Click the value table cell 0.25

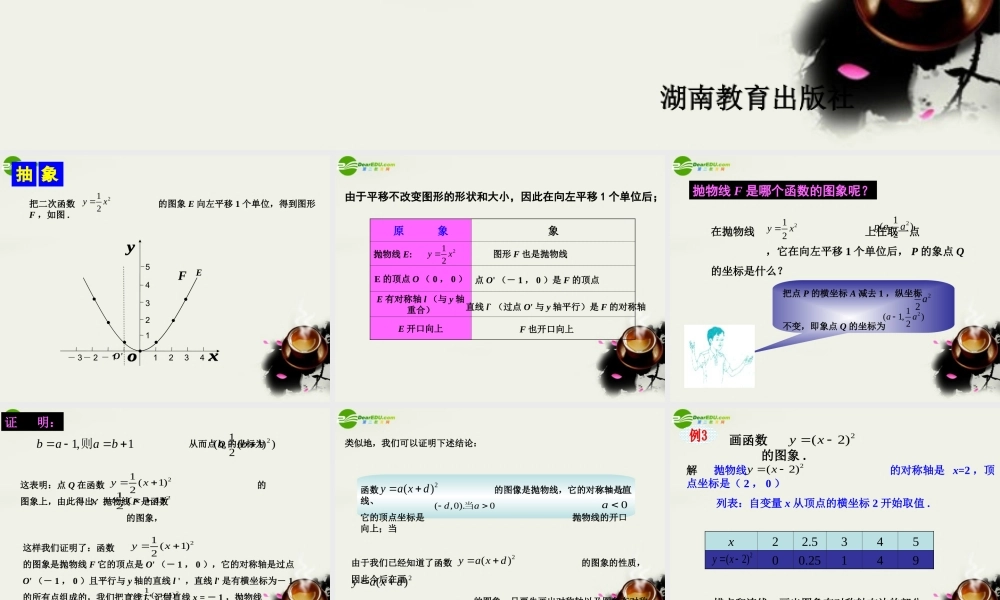(x=809, y=560)
